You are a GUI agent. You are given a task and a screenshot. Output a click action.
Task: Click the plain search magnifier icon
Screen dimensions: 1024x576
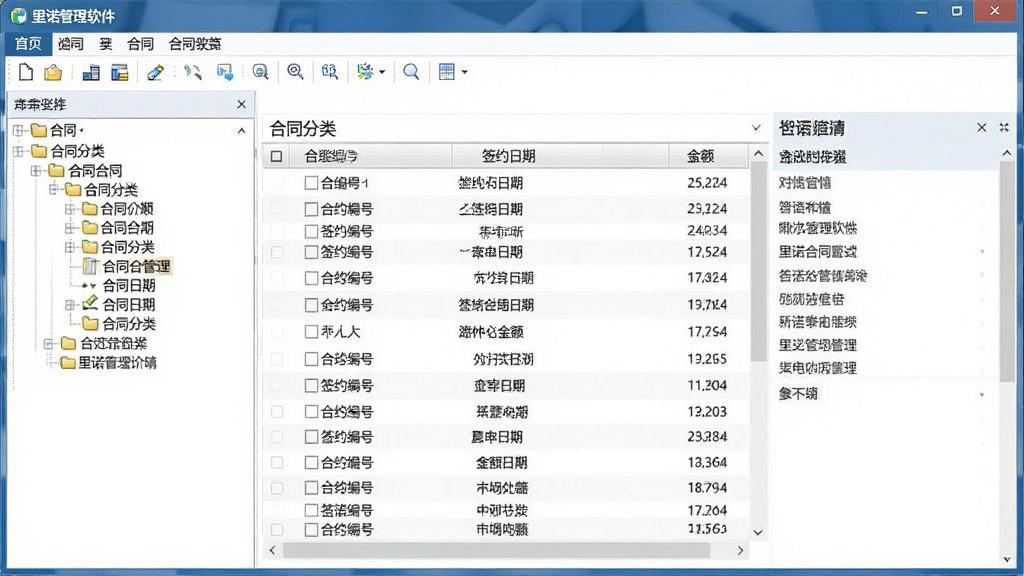(x=411, y=72)
